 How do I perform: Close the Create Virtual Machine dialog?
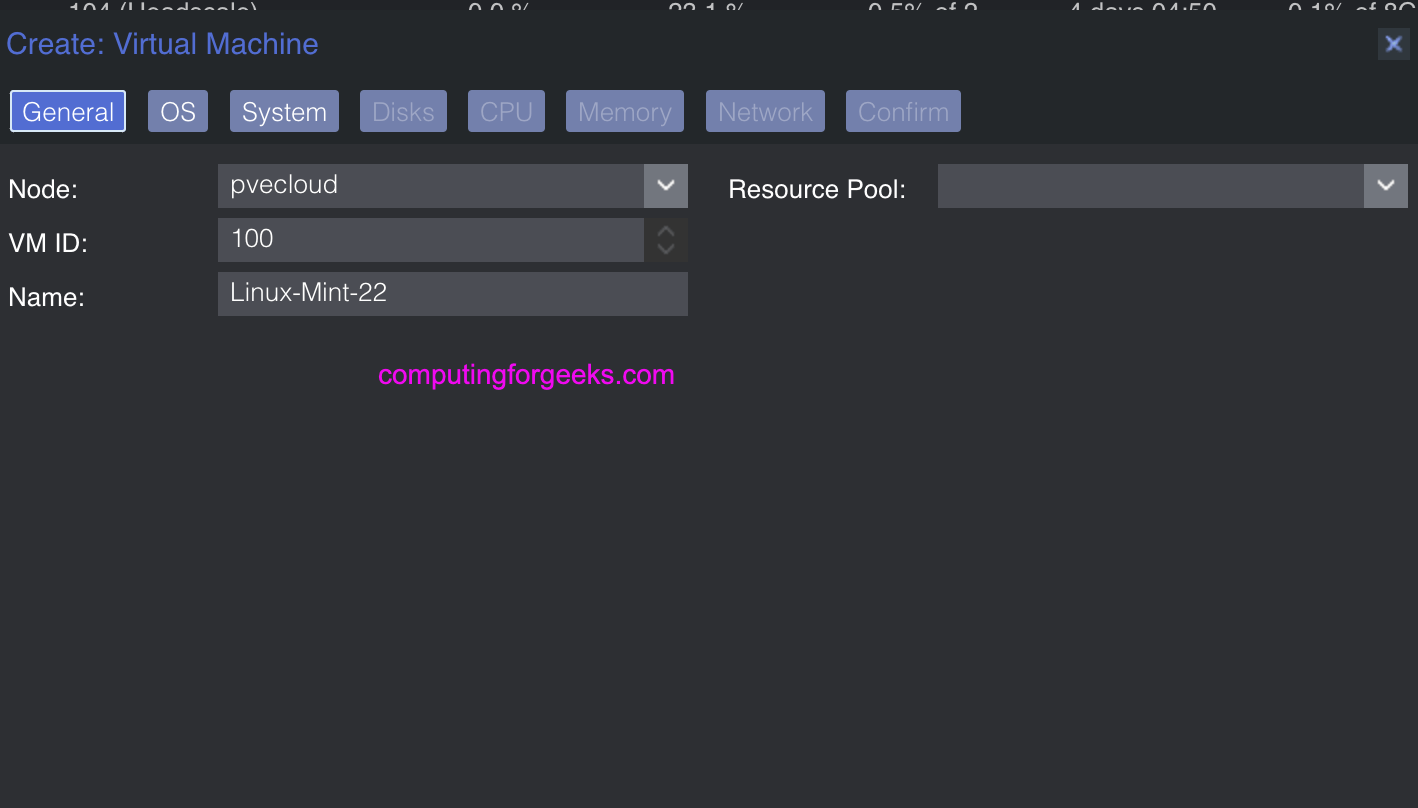click(1393, 44)
